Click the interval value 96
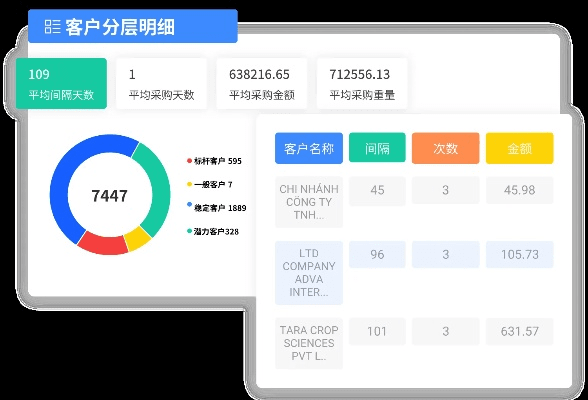Viewport: 588px width, 400px height. [x=377, y=255]
